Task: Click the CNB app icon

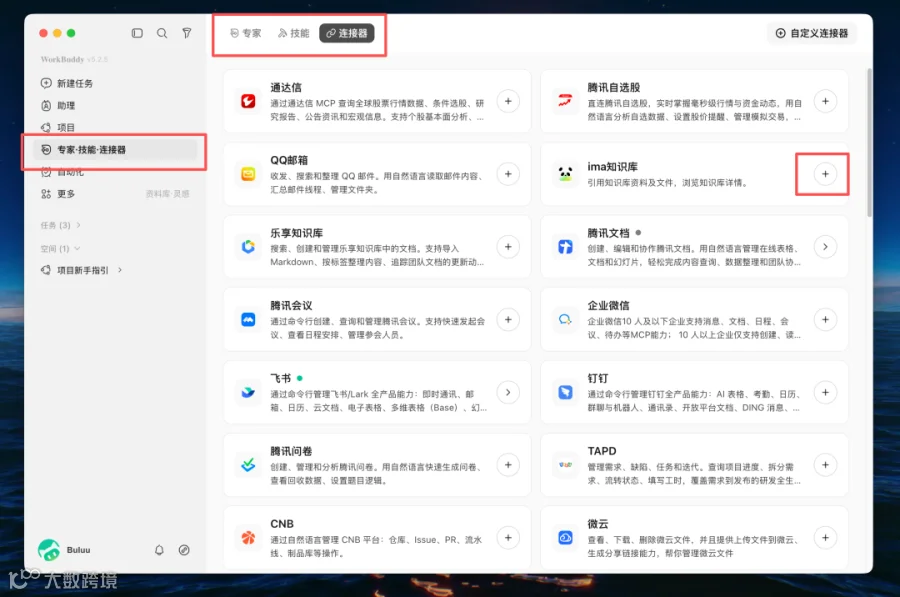Action: pos(248,538)
